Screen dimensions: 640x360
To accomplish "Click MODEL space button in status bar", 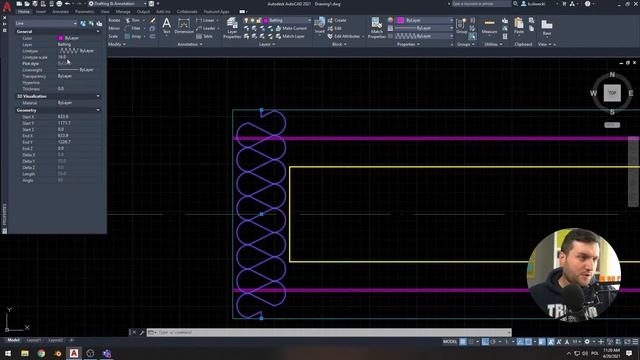I will coord(450,342).
